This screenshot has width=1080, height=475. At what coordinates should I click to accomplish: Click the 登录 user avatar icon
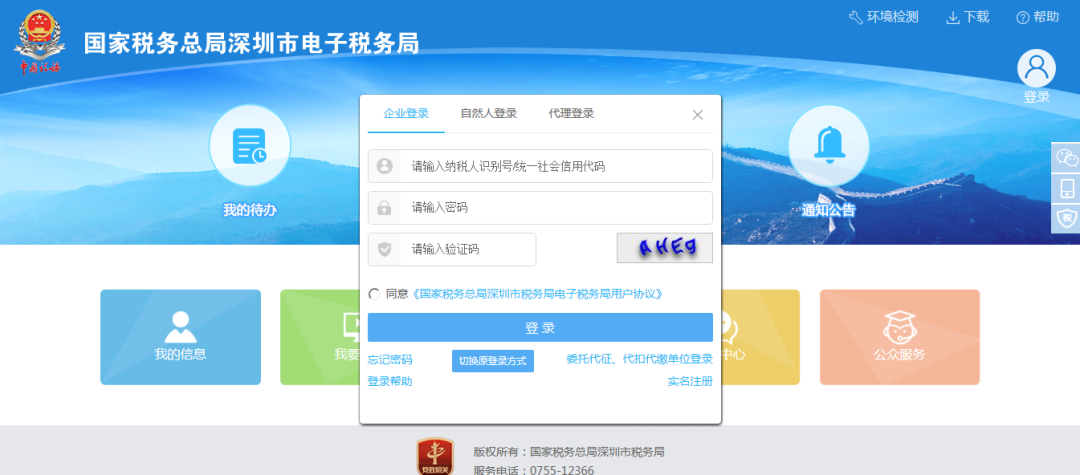point(1036,68)
